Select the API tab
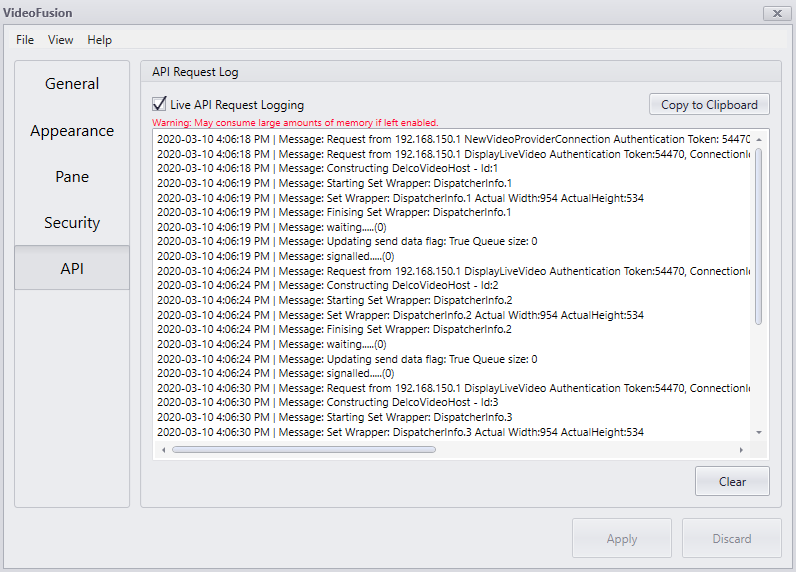 click(72, 268)
